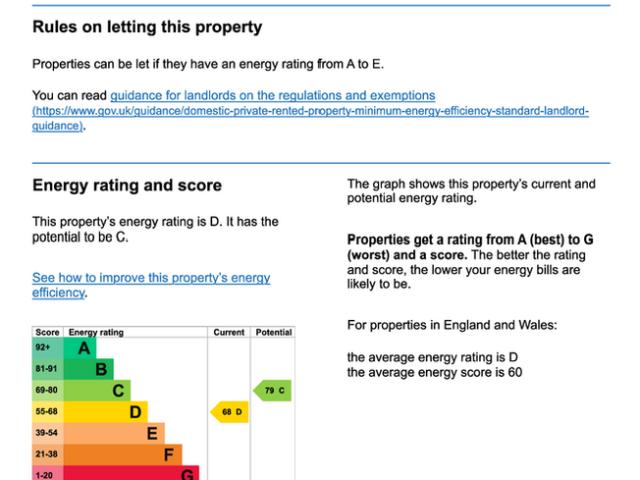Click the 'Potential' column header in chart

click(x=272, y=331)
